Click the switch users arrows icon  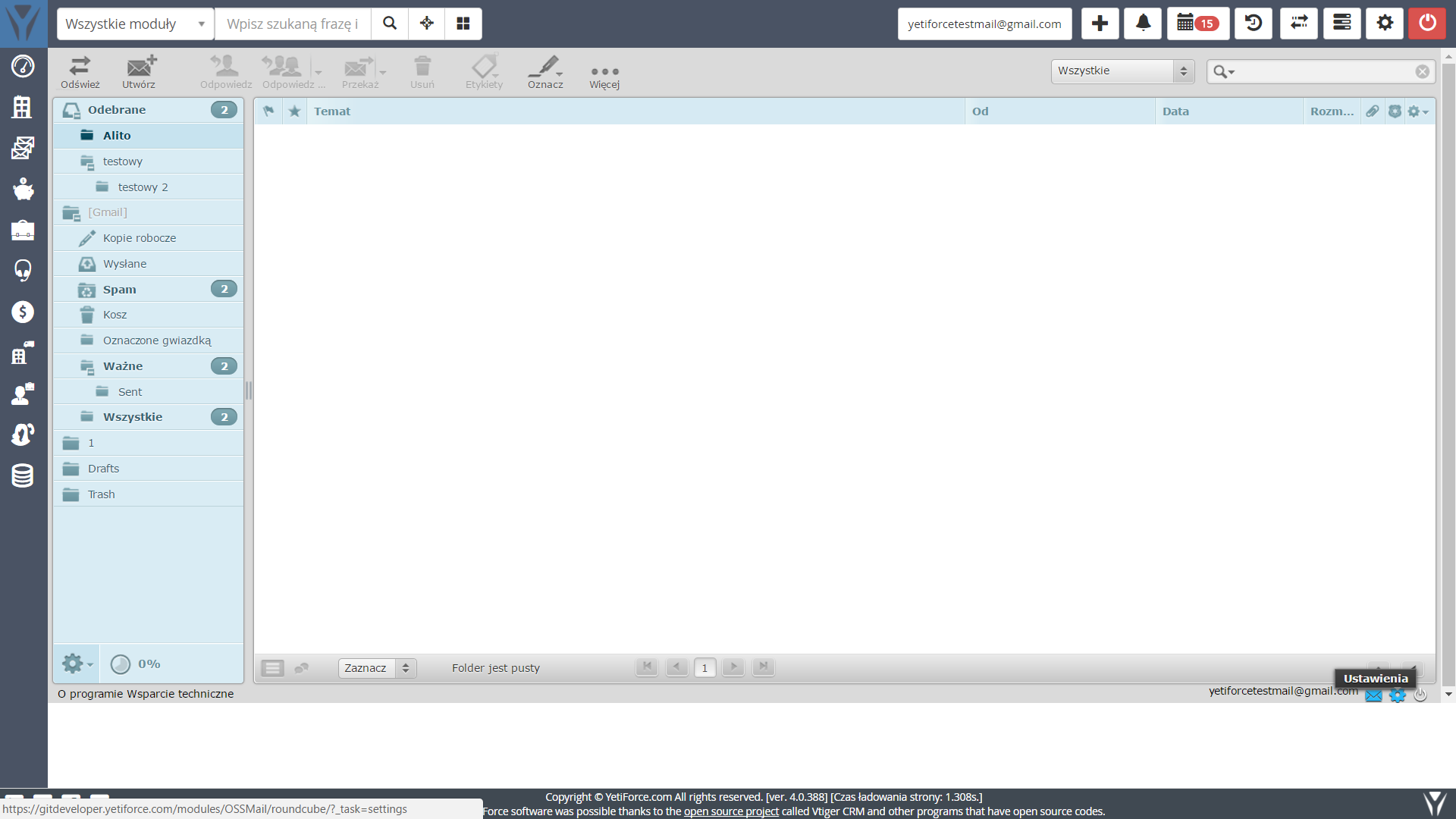coord(1299,24)
